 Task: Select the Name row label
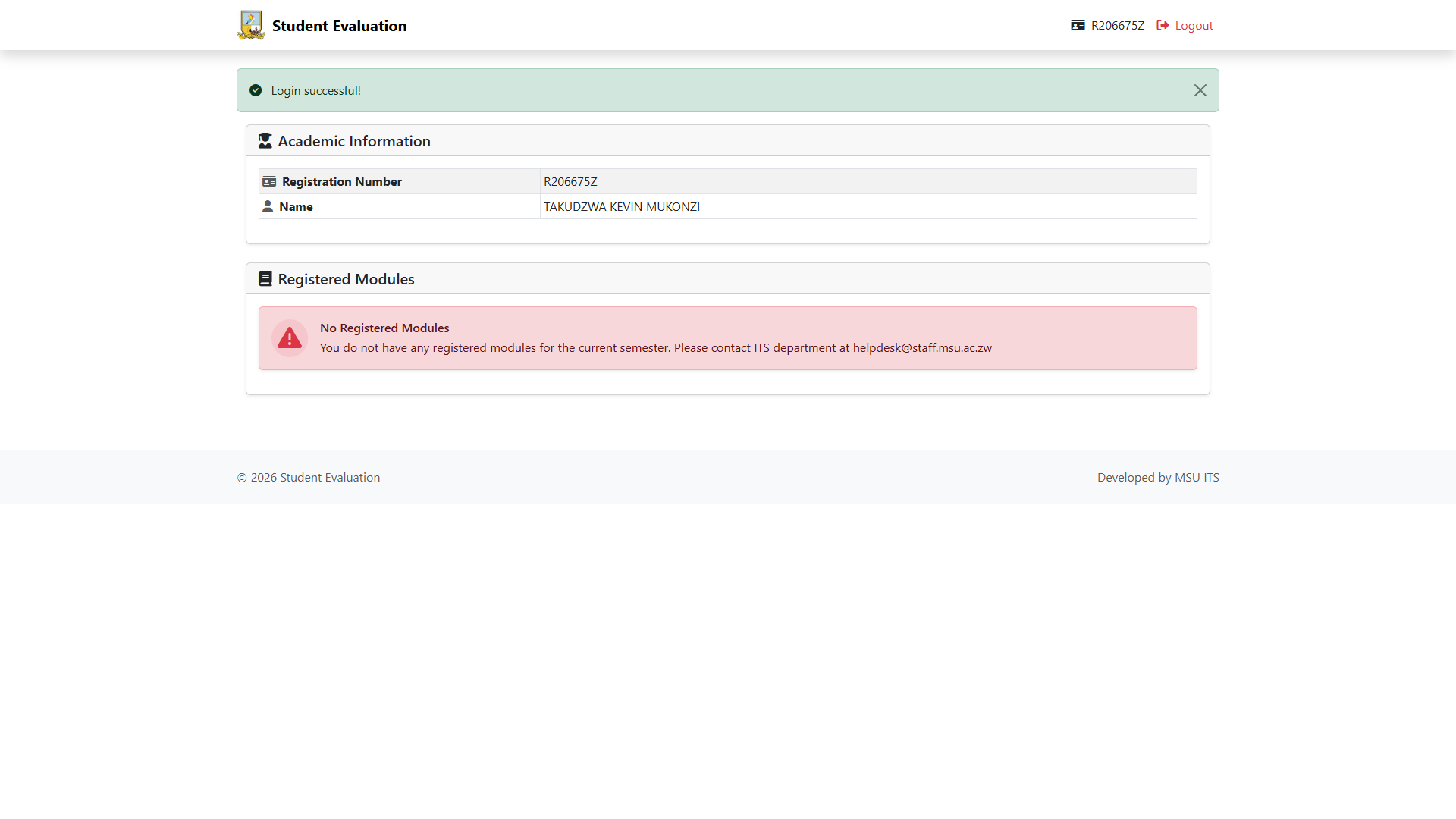(296, 207)
